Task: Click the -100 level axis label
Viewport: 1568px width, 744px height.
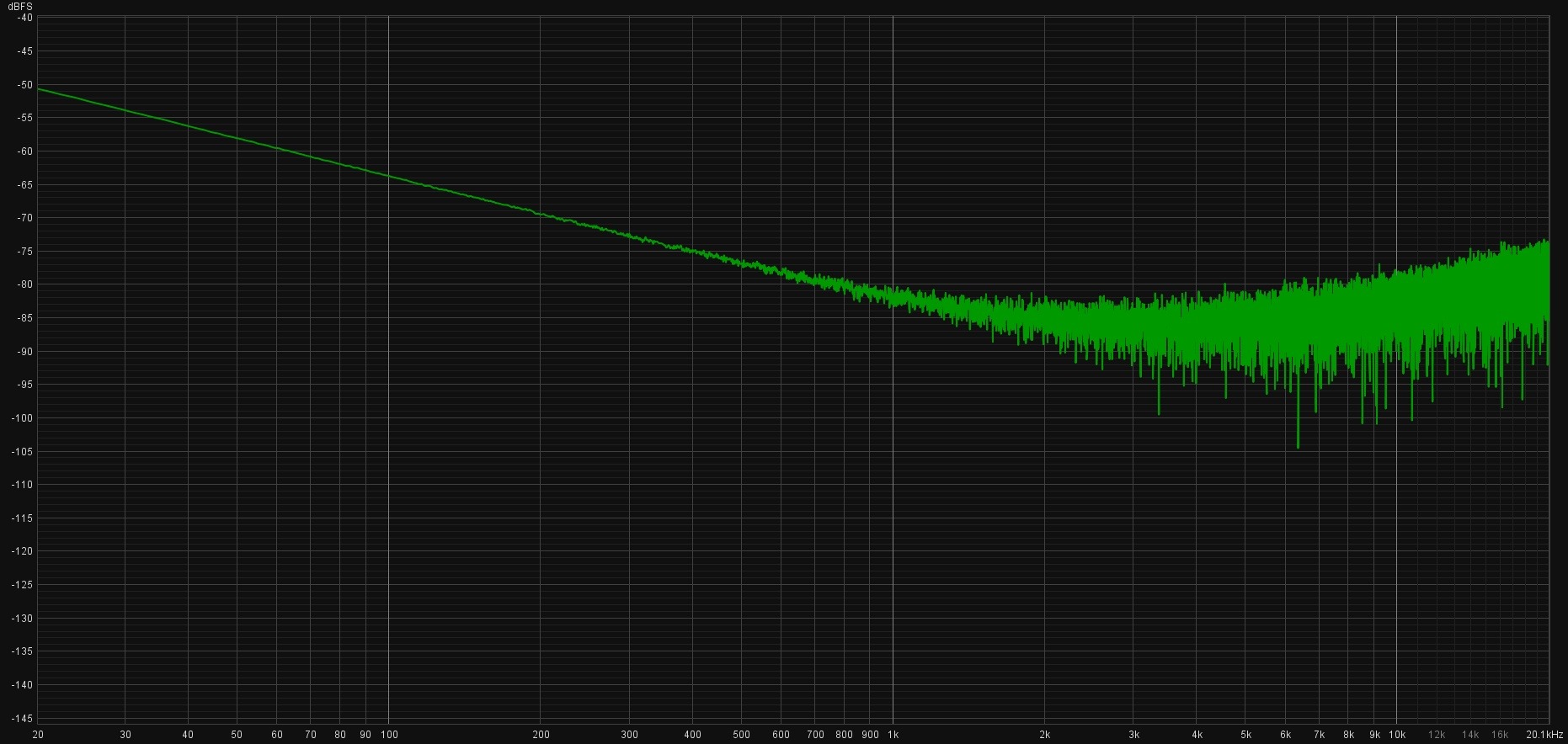Action: point(22,418)
